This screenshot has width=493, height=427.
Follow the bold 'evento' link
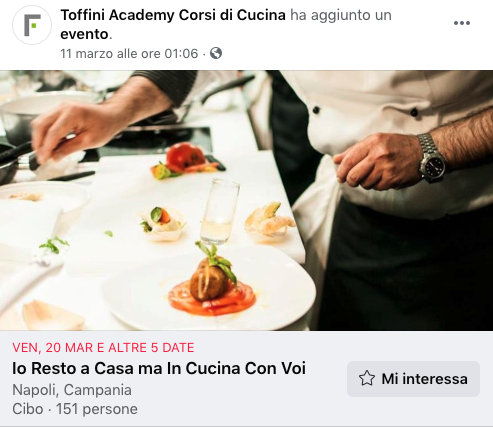tap(84, 34)
